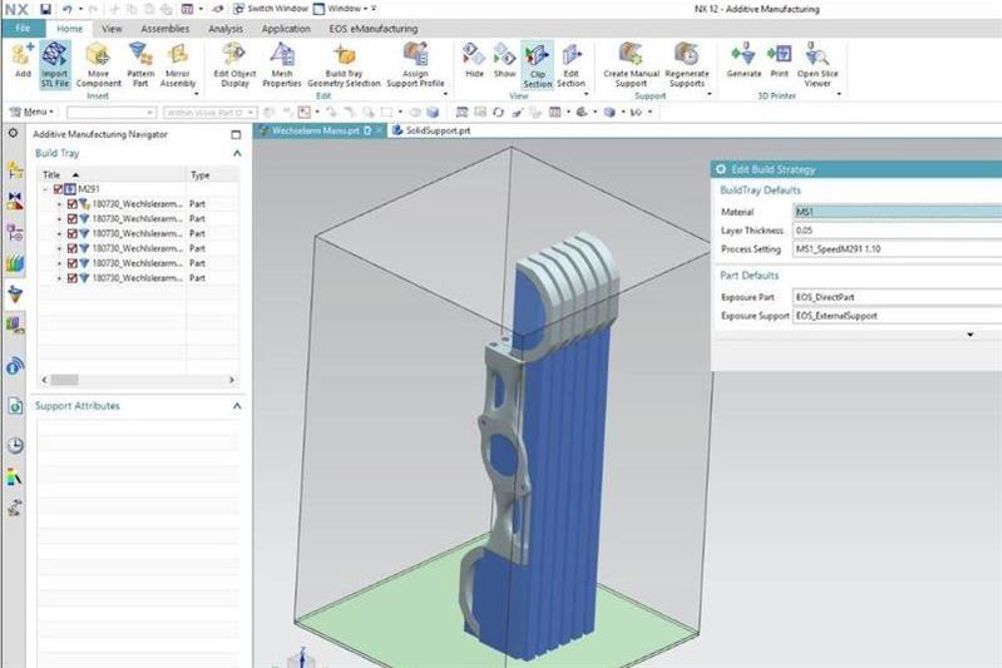Sort the tree by the Title column

tap(112, 175)
